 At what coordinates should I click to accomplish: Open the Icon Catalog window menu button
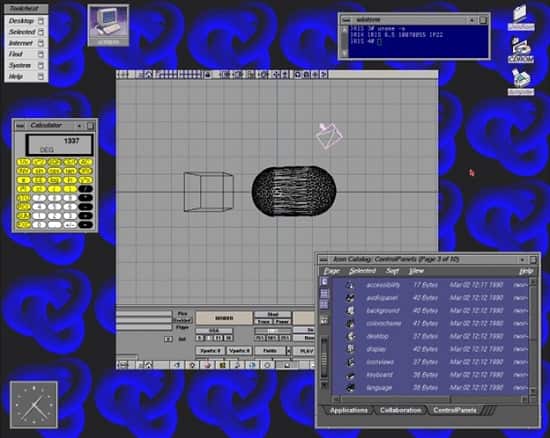(324, 260)
